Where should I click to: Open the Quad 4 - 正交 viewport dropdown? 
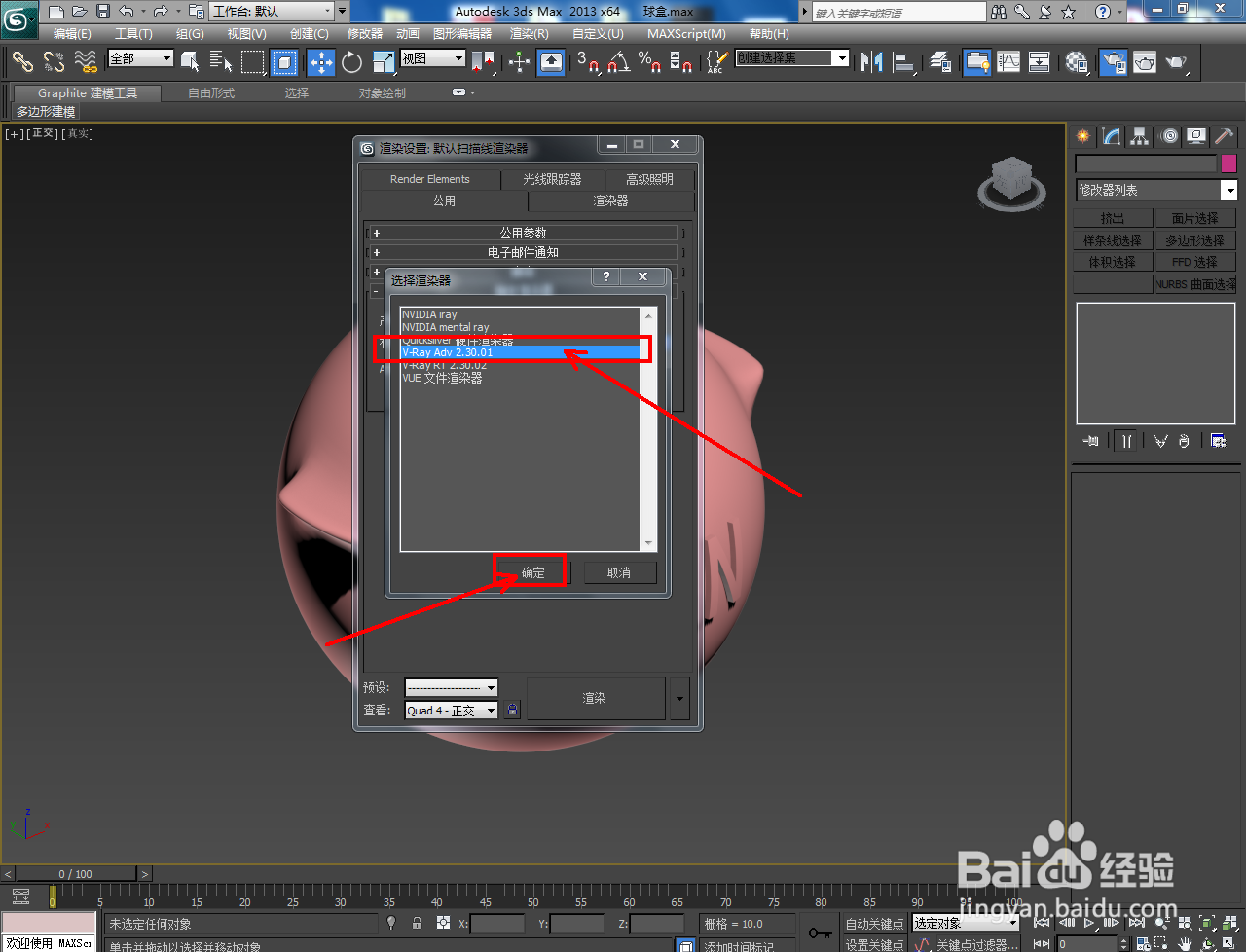(451, 709)
